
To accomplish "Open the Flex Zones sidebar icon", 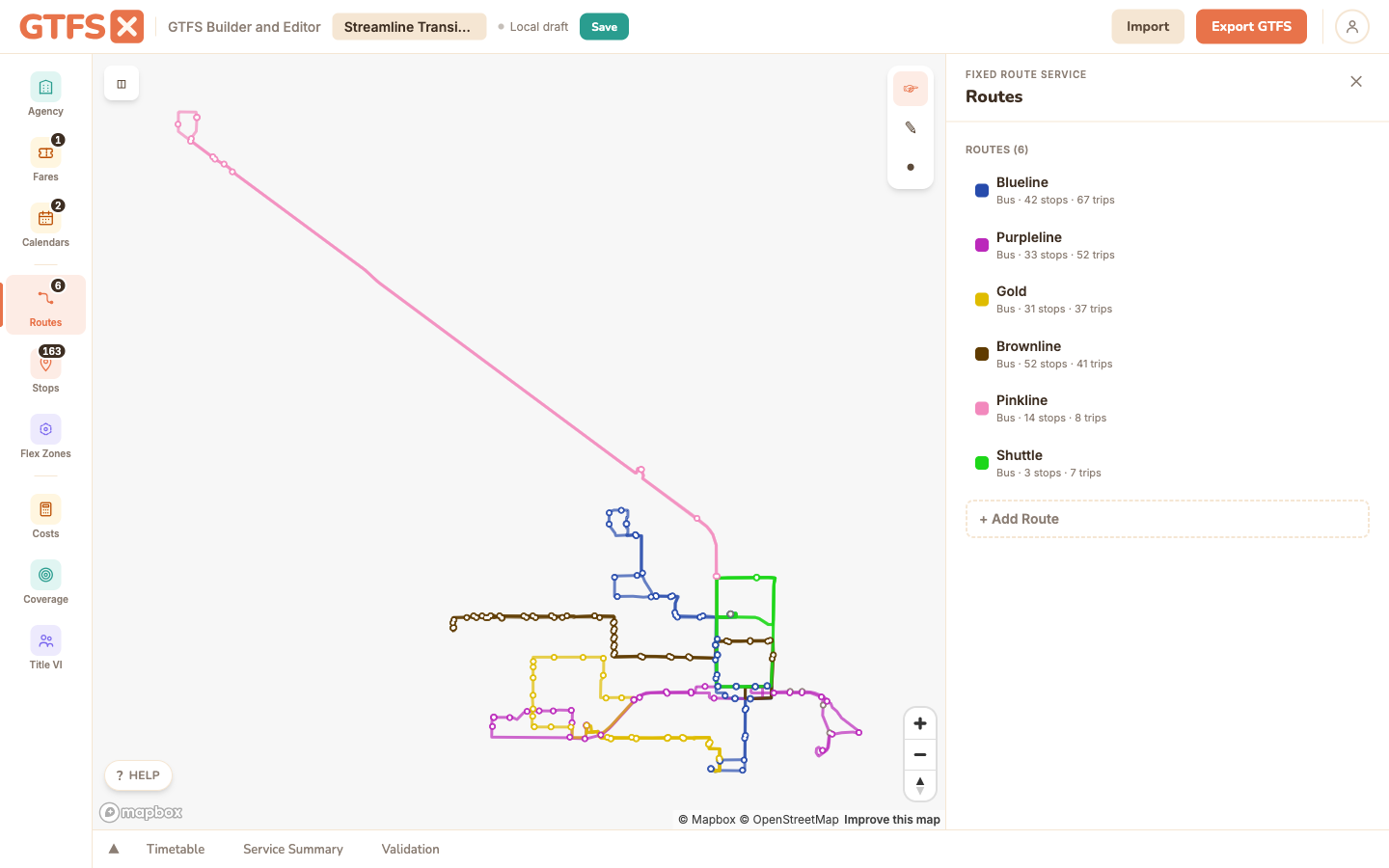I will coord(45,437).
